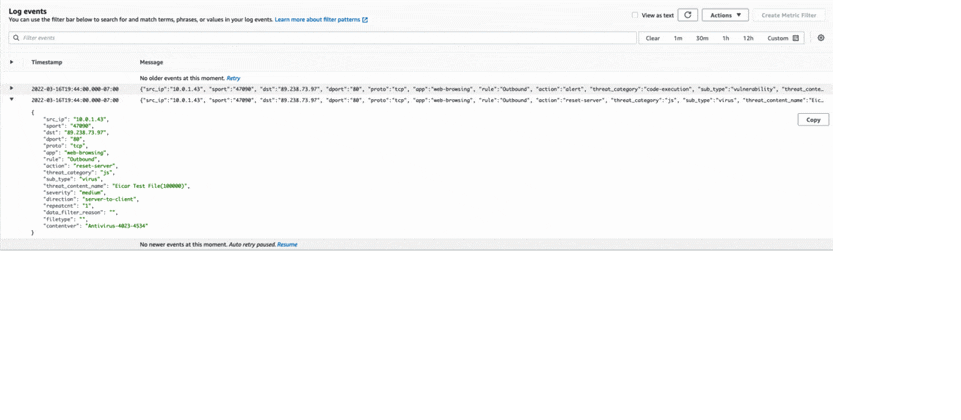Click the Retry link for older events
This screenshot has height=420, width=961.
point(233,78)
